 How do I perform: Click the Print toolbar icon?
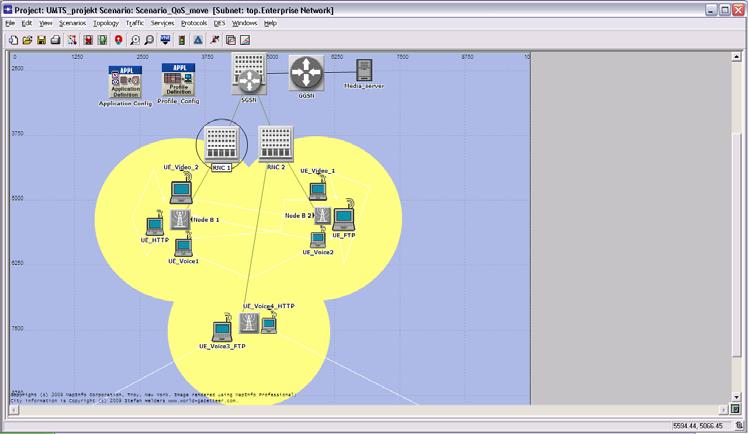point(55,40)
